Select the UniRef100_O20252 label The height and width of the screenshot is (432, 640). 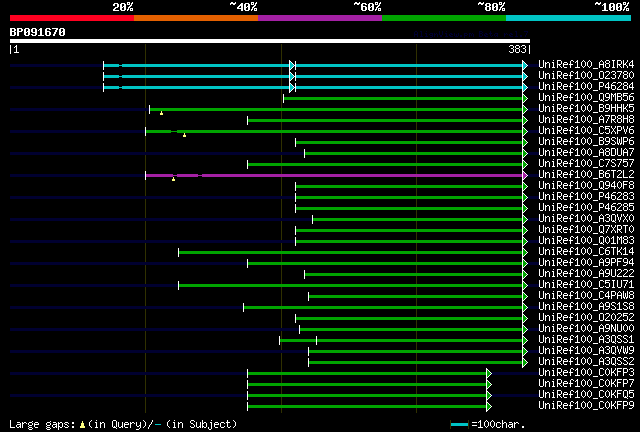tap(586, 318)
